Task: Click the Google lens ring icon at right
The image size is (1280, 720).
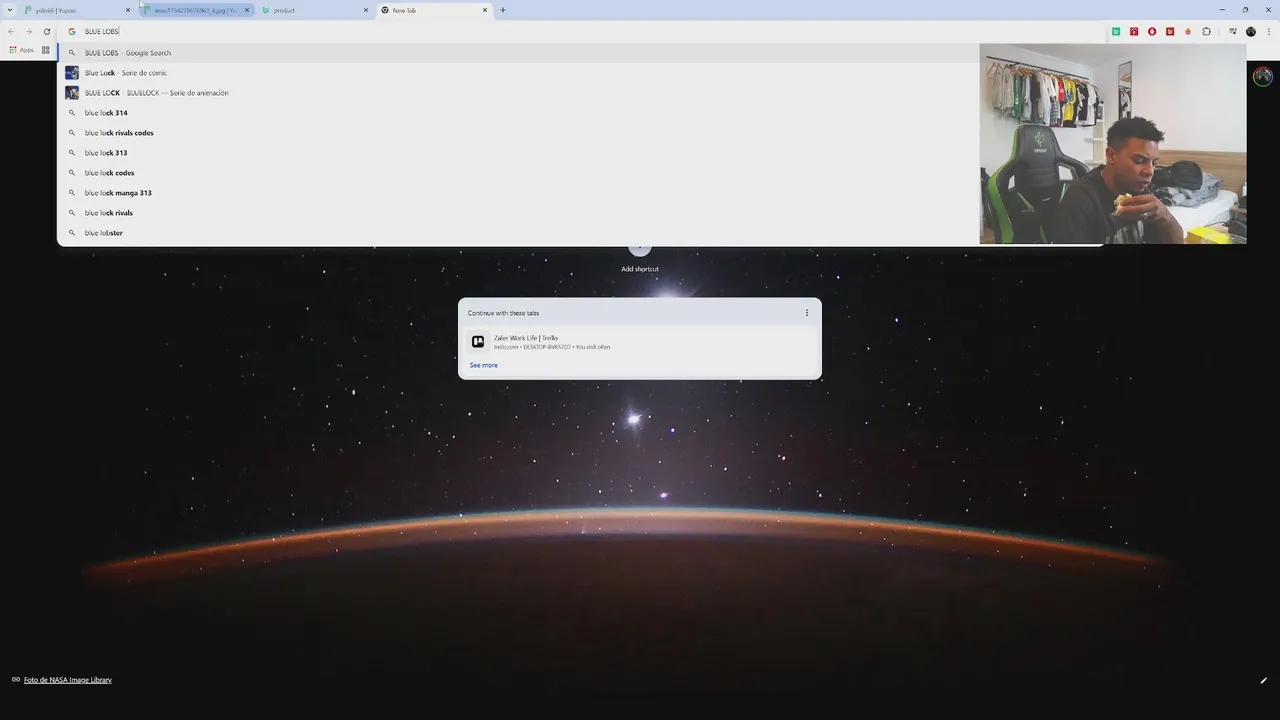Action: 1263,76
